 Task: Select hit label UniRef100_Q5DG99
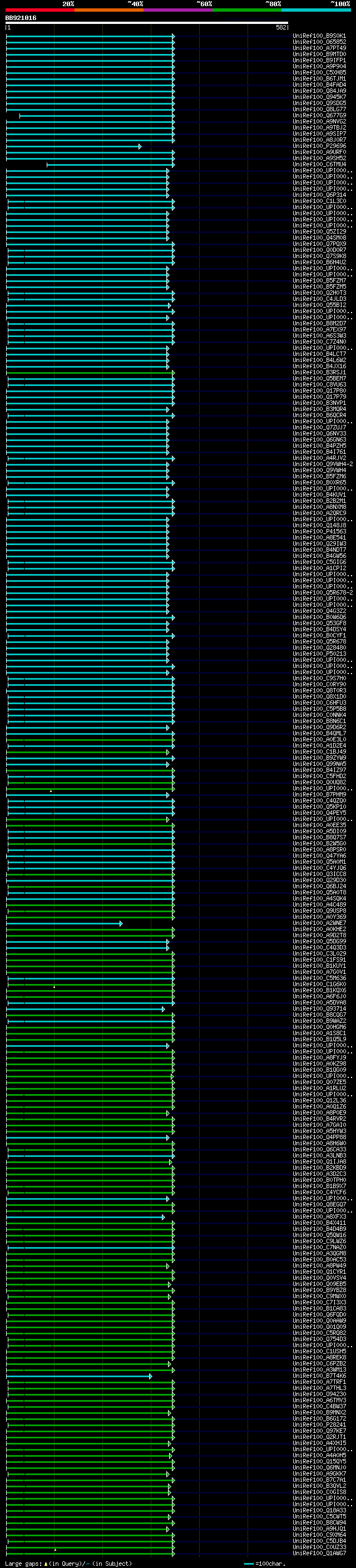click(x=319, y=942)
